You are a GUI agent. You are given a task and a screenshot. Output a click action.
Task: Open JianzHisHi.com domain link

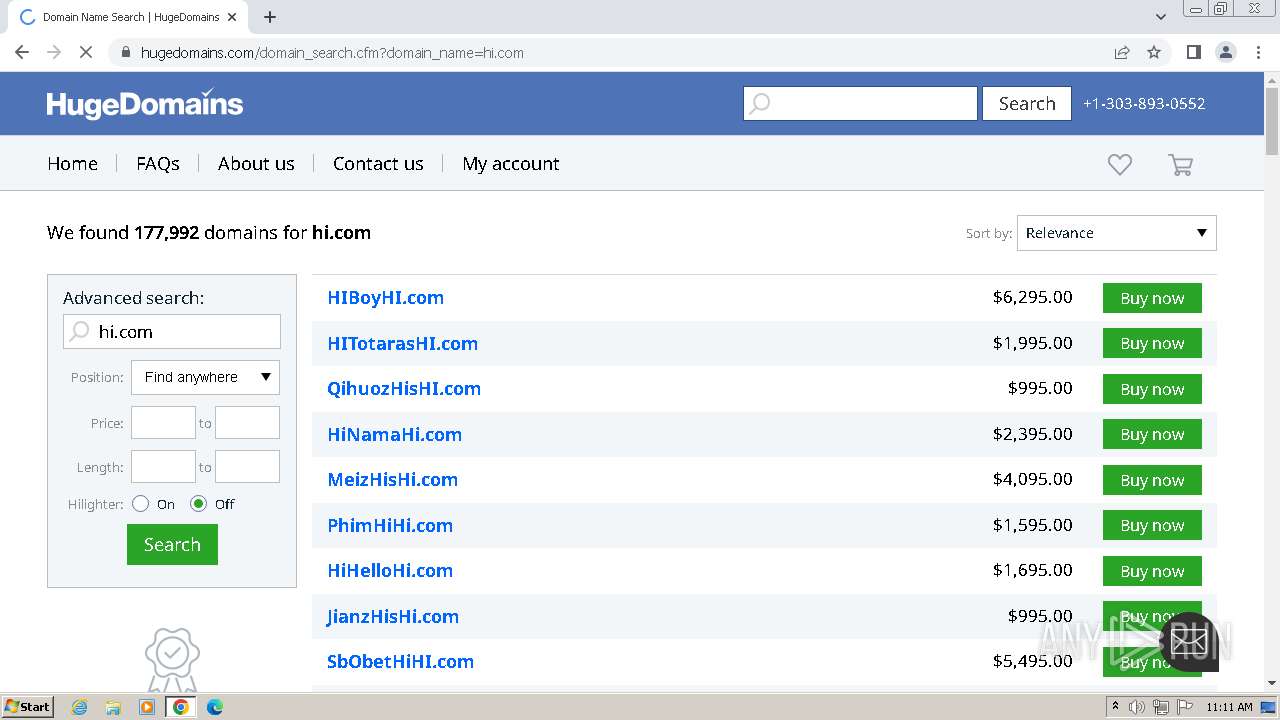click(x=393, y=616)
